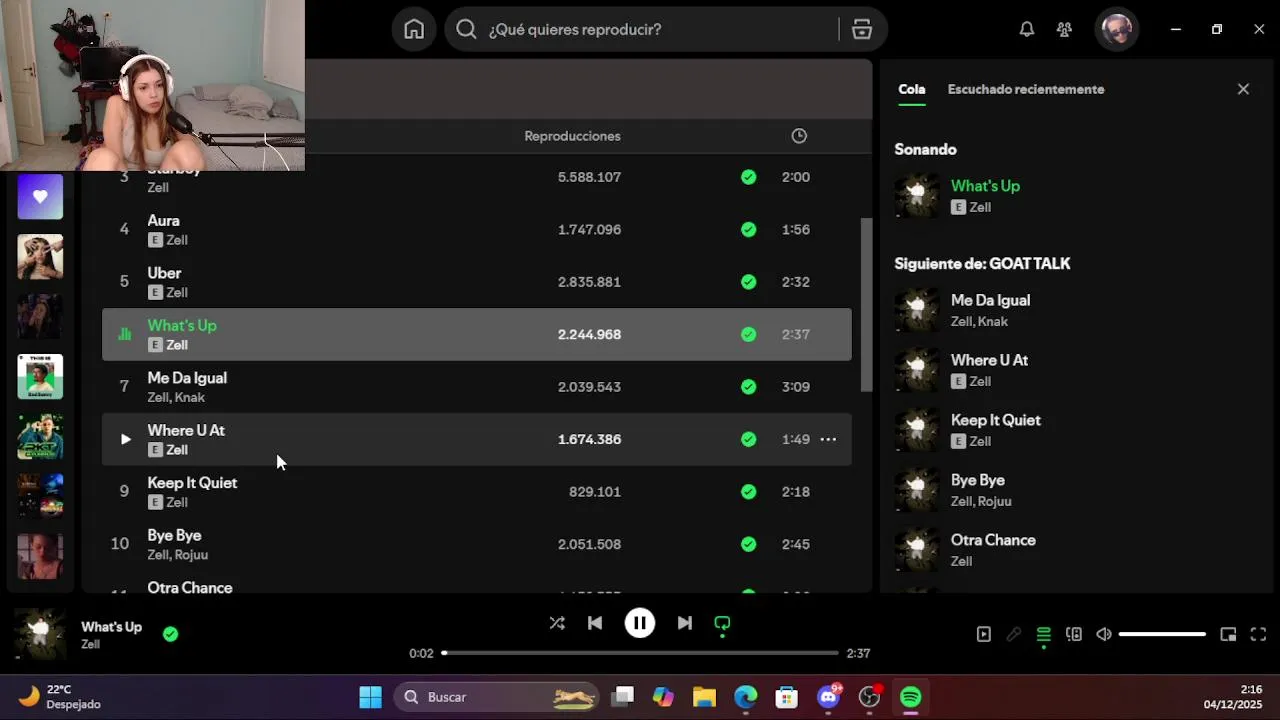Viewport: 1280px width, 720px height.
Task: Open Connect to a device
Action: click(x=1074, y=634)
